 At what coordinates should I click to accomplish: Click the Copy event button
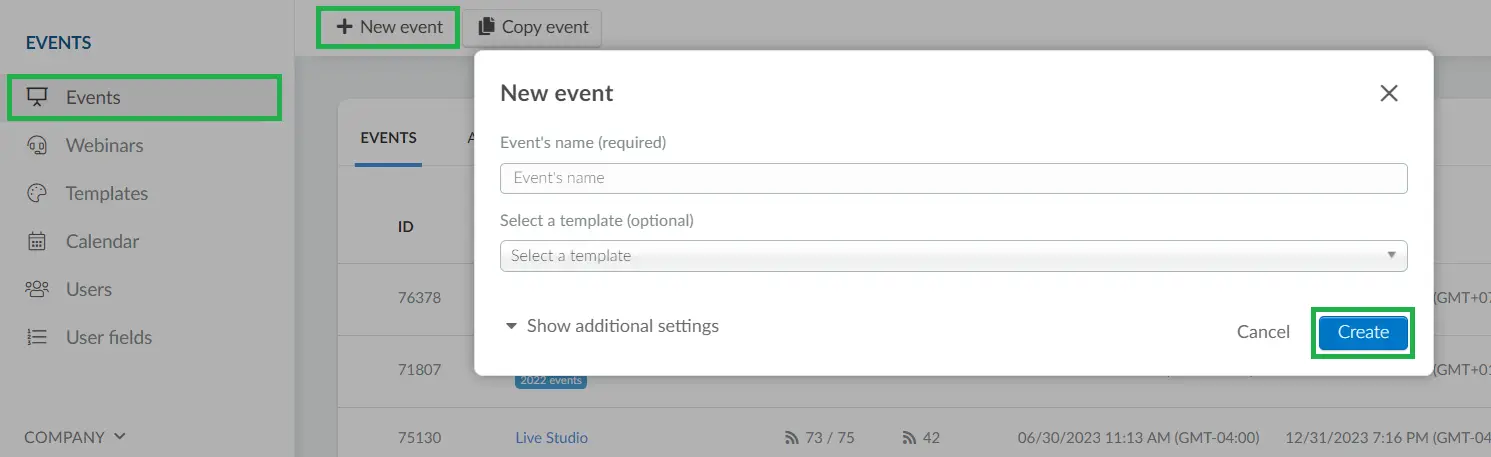point(532,27)
